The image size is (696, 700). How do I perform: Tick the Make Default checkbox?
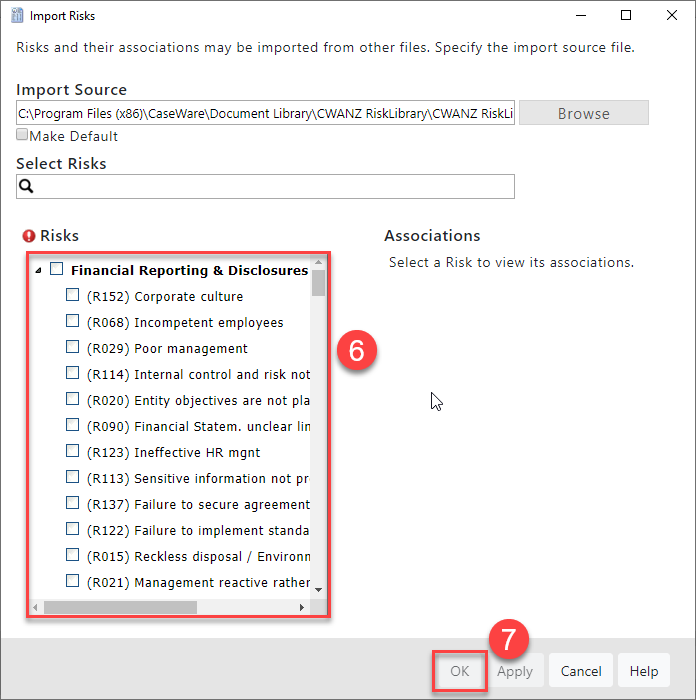click(x=22, y=135)
